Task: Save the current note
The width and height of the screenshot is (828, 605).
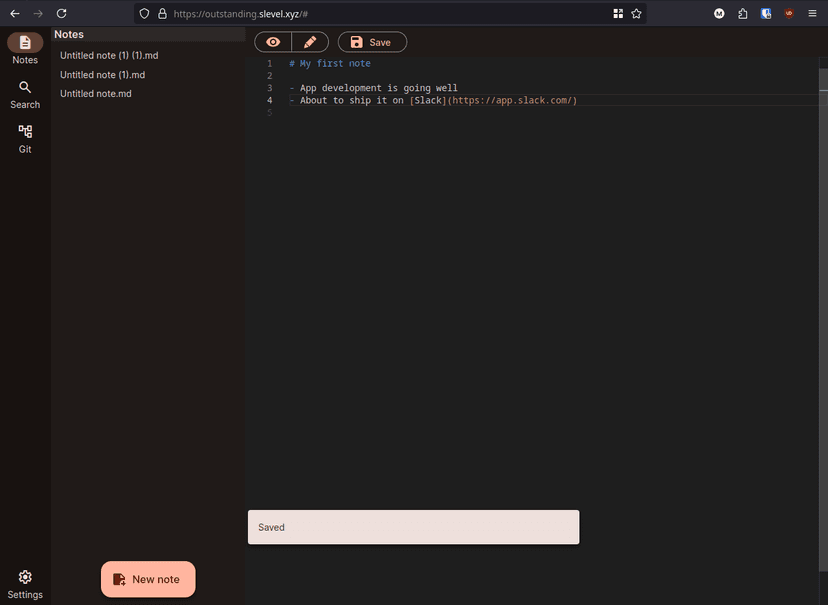Action: point(372,42)
